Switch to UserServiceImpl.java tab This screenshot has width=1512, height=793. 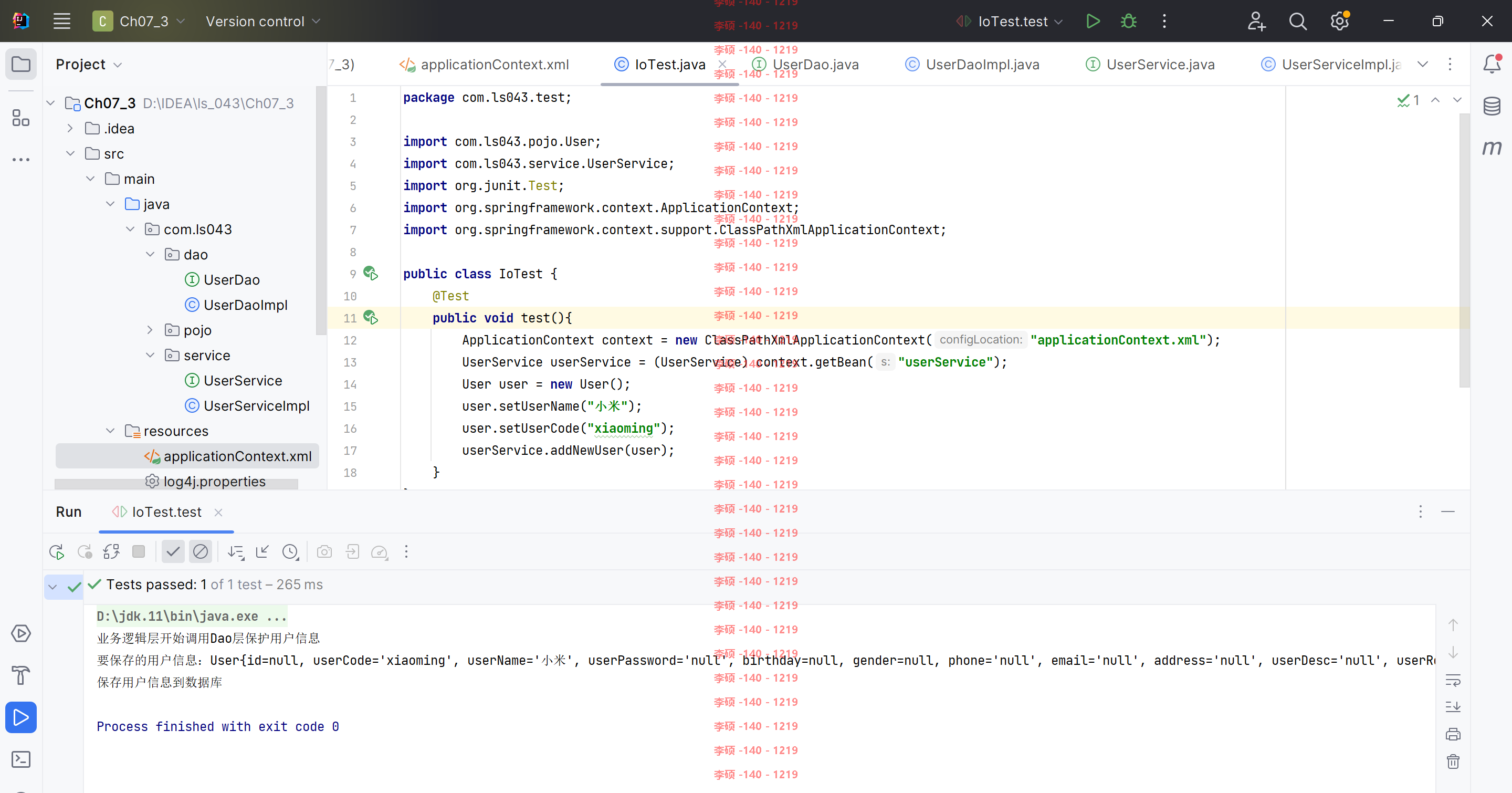tap(1331, 64)
